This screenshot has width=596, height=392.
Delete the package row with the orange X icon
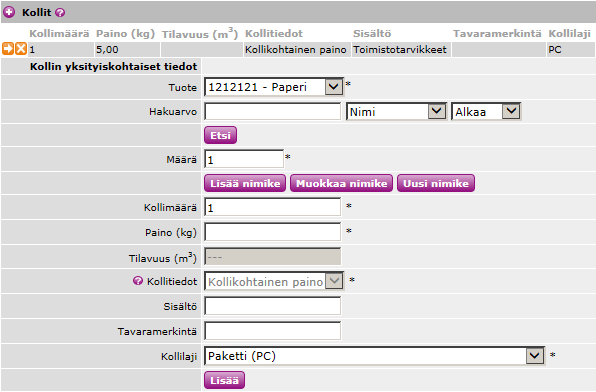pos(21,49)
